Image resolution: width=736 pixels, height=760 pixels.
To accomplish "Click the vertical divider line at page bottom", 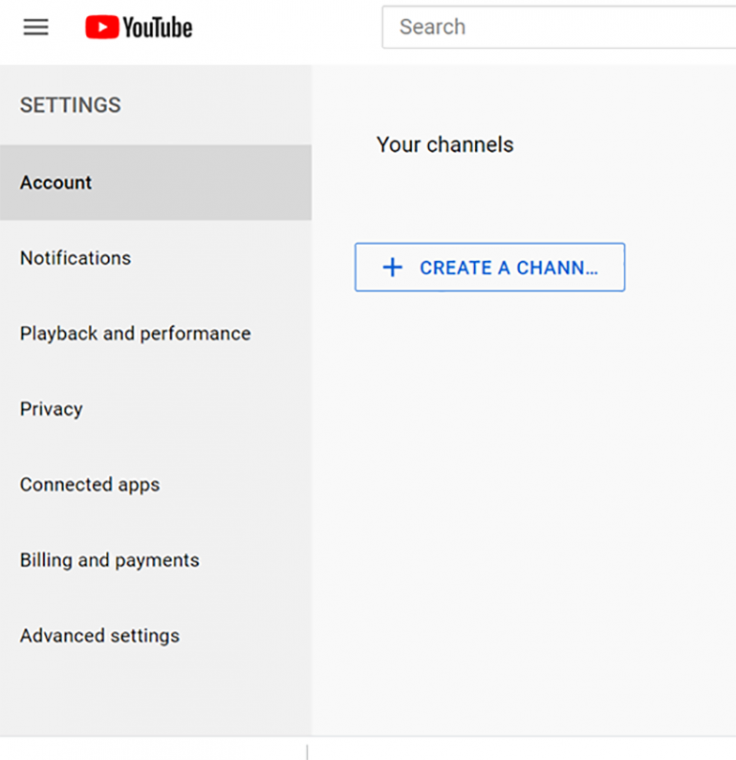I will [307, 752].
